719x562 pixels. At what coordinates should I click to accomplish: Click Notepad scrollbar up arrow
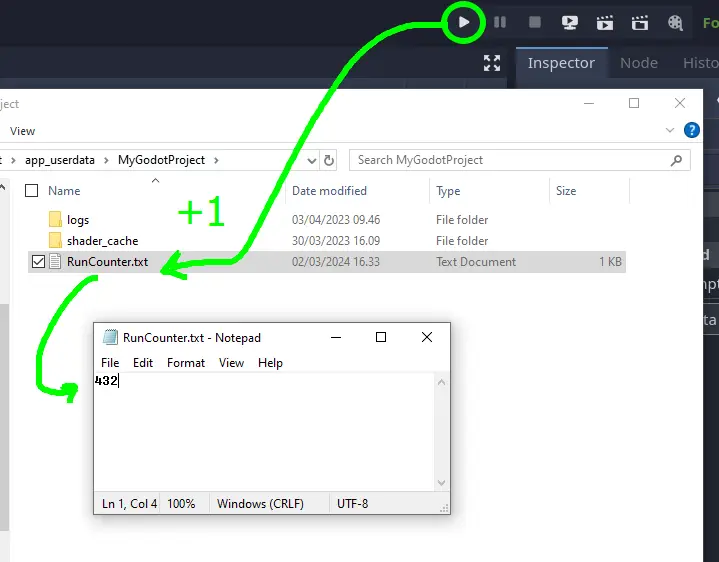tap(441, 382)
